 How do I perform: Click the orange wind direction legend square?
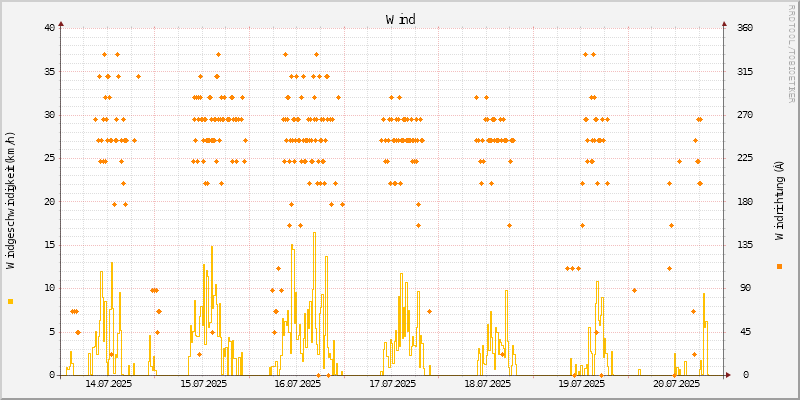(x=779, y=266)
